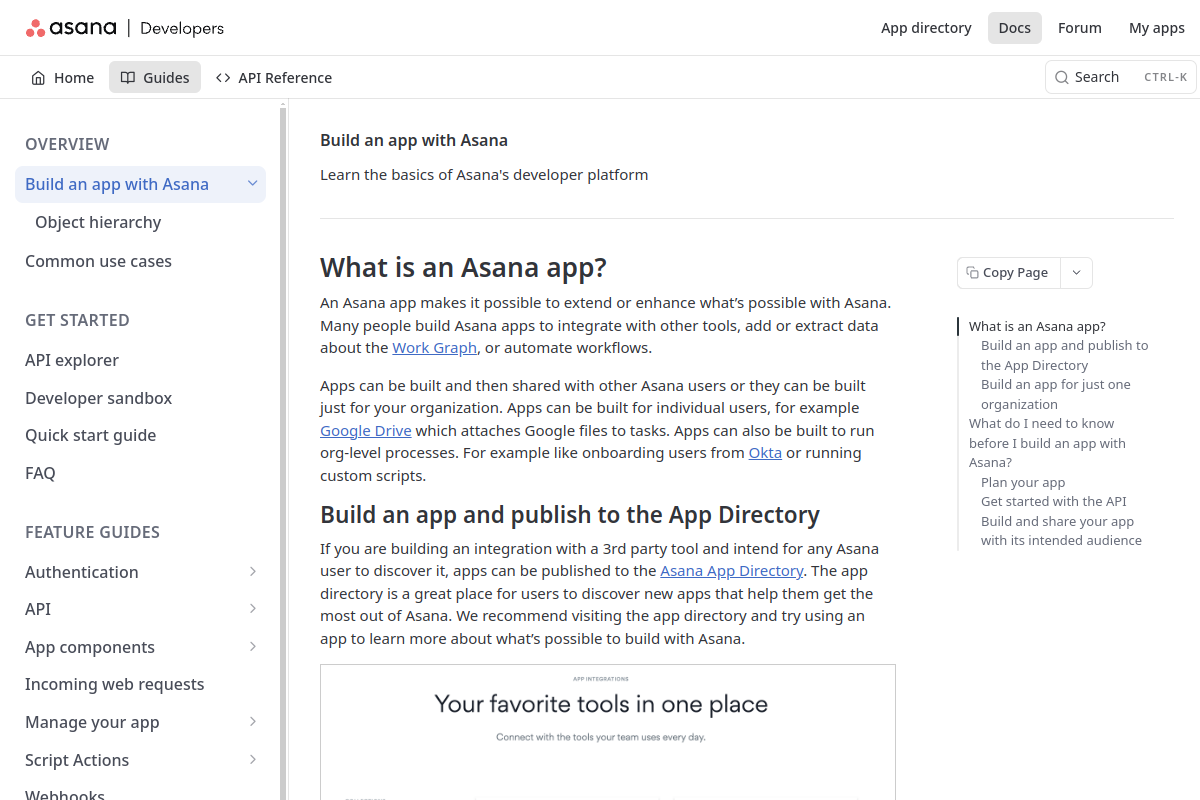Jump to 'Build an app for just one organization'
This screenshot has width=1200, height=800.
[x=1056, y=394]
